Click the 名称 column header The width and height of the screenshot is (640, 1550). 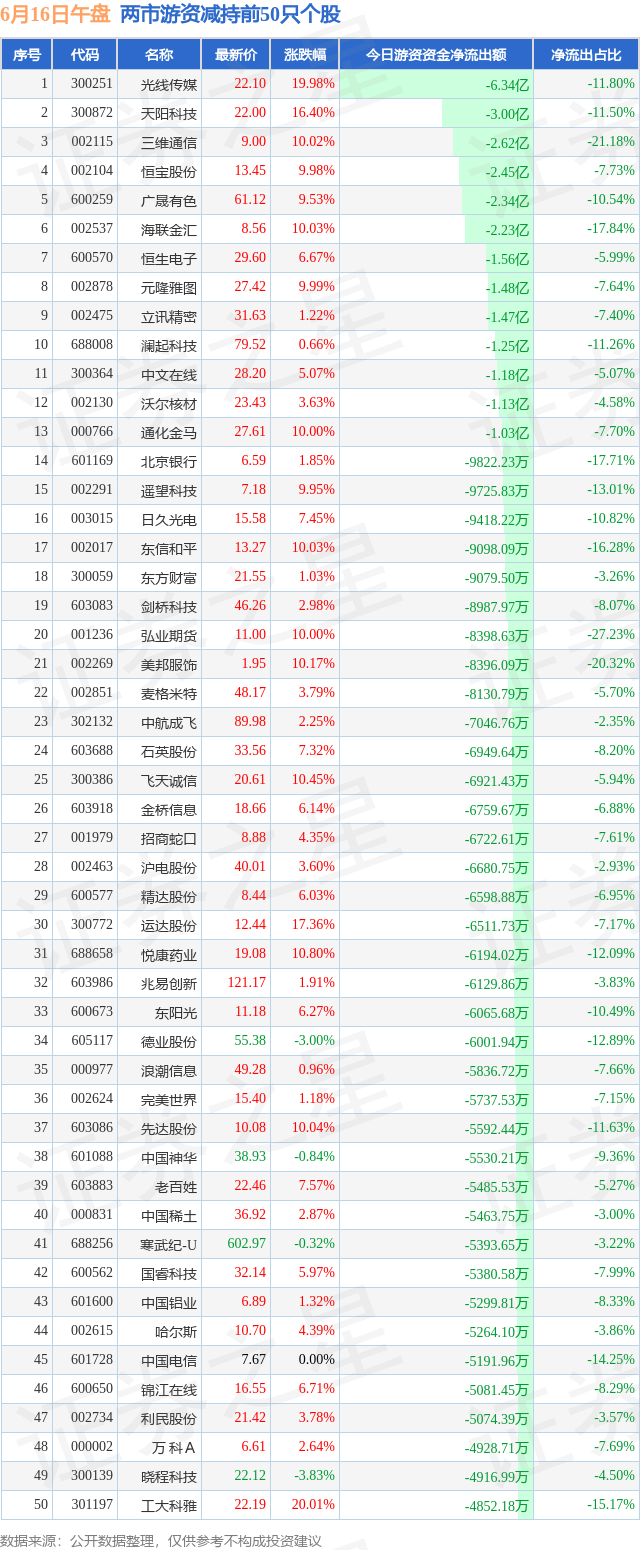pyautogui.click(x=159, y=55)
